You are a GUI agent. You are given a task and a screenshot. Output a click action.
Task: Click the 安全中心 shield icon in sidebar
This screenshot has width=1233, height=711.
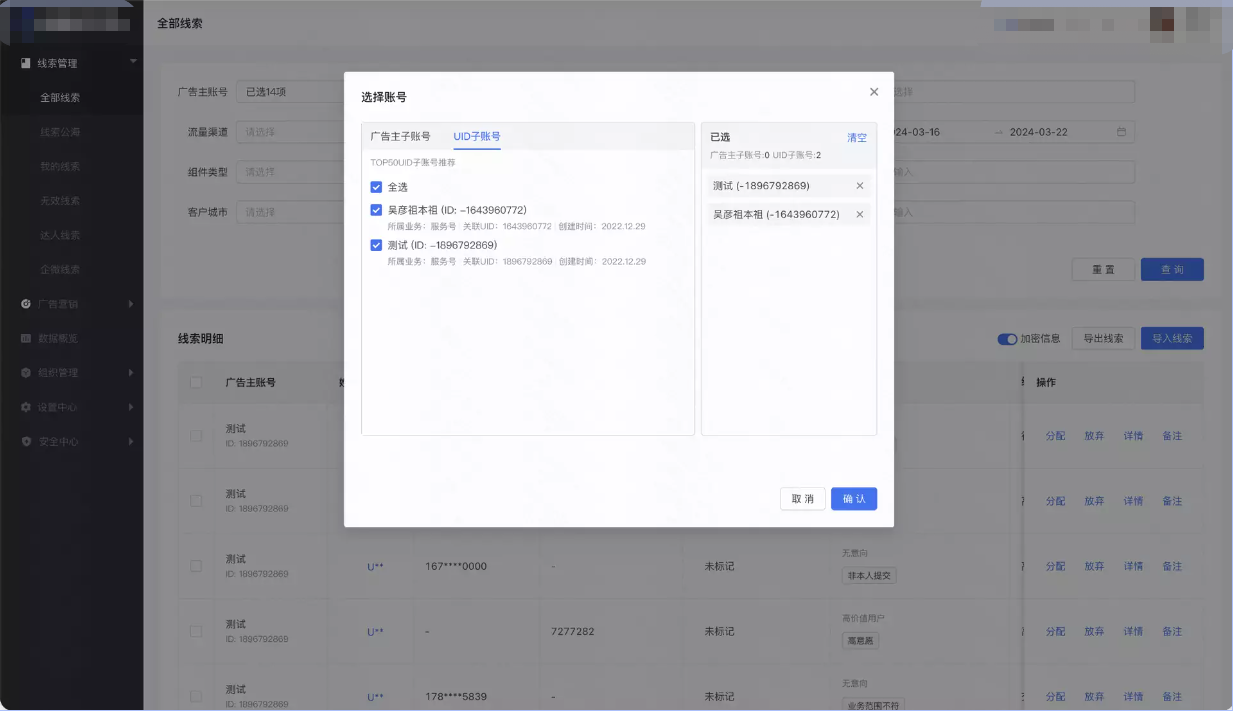(x=27, y=441)
